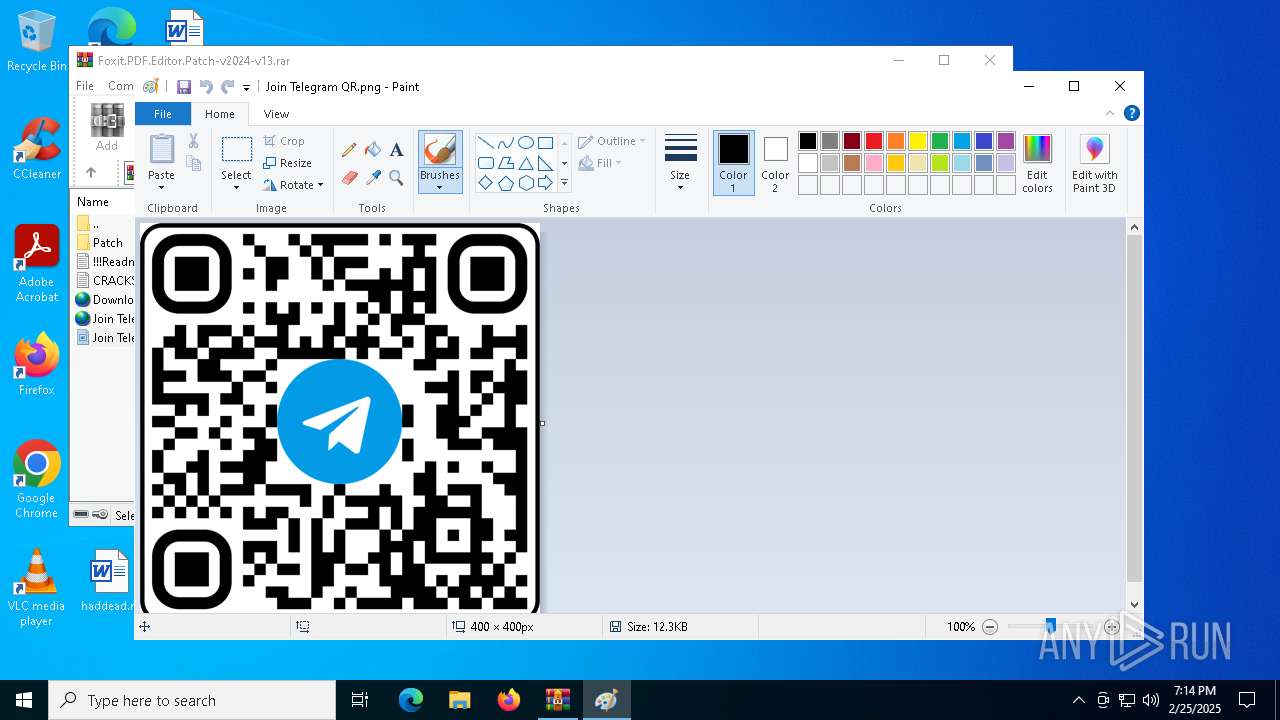
Task: Pick the green color swatch
Action: pyautogui.click(x=940, y=141)
